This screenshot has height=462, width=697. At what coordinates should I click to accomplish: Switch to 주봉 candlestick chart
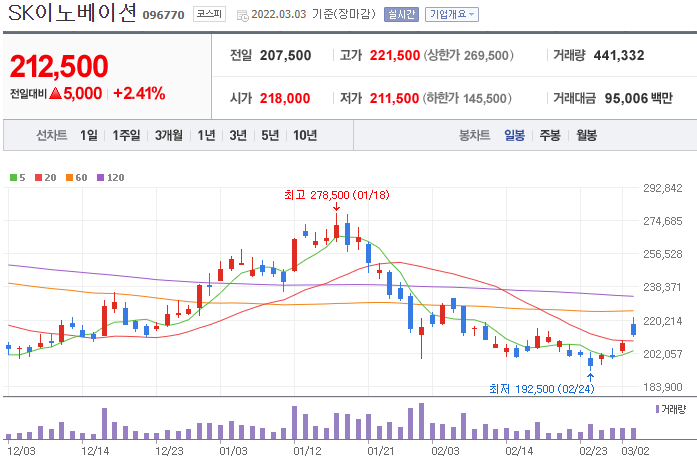(550, 135)
